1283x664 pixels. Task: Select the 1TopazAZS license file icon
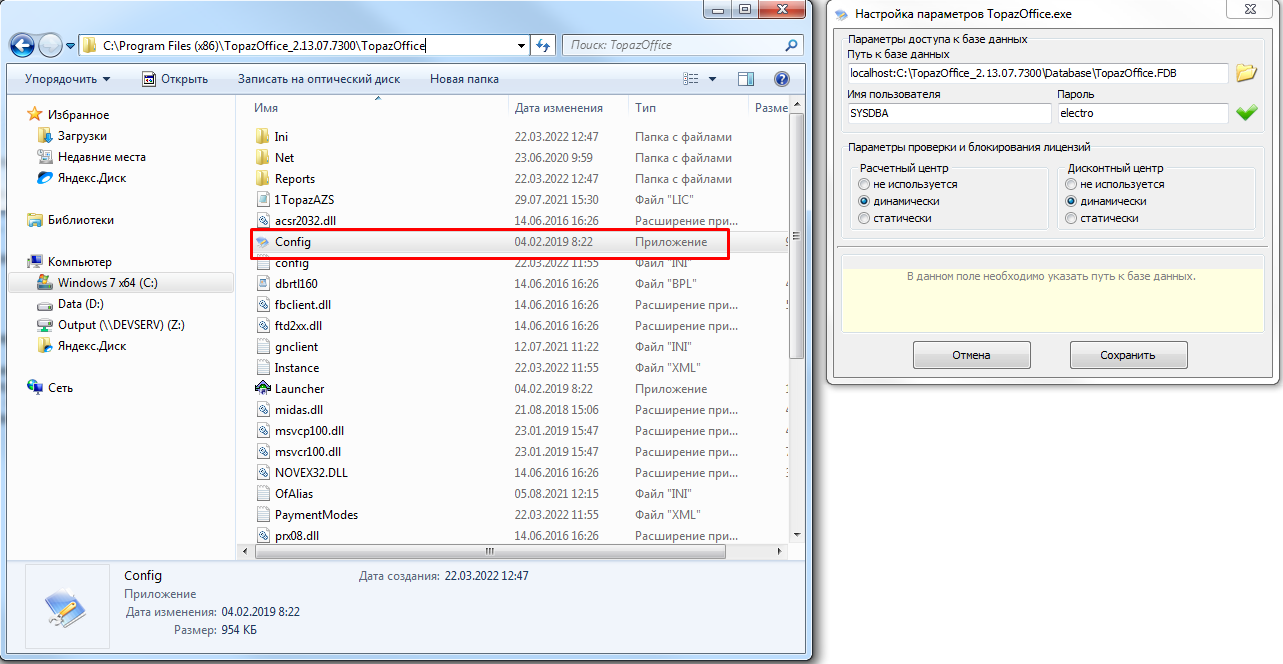tap(263, 199)
